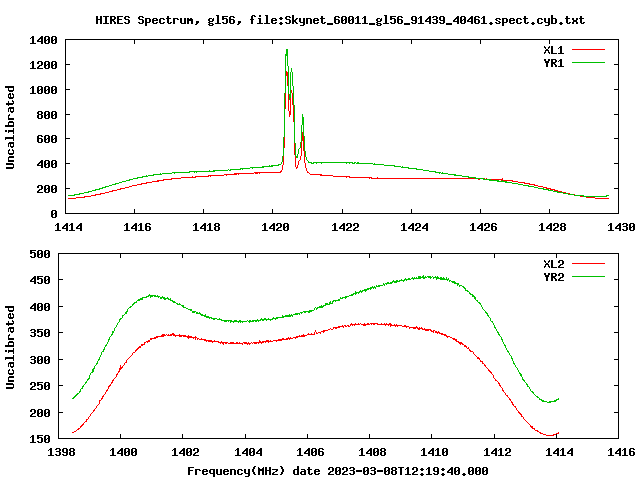Click the 250 y-axis tick label
Image resolution: width=640 pixels, height=480 pixels.
click(x=40, y=386)
